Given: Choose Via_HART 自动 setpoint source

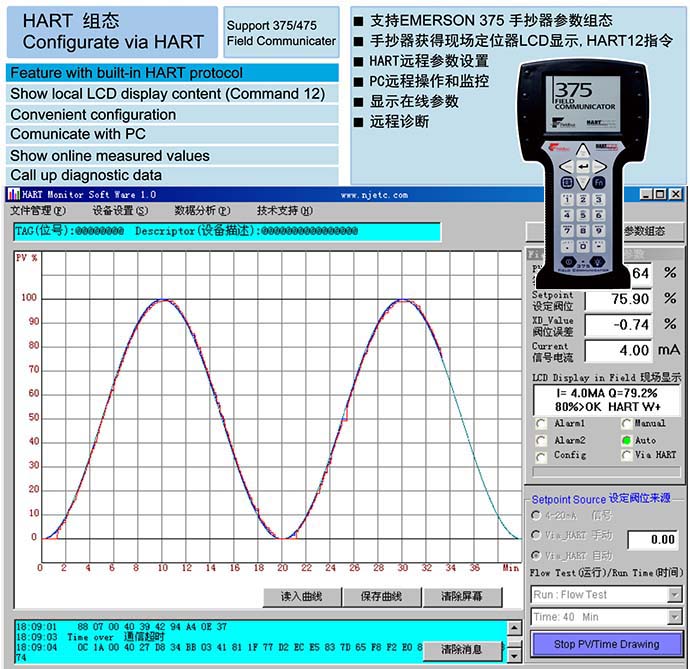Looking at the screenshot, I should click(x=536, y=555).
